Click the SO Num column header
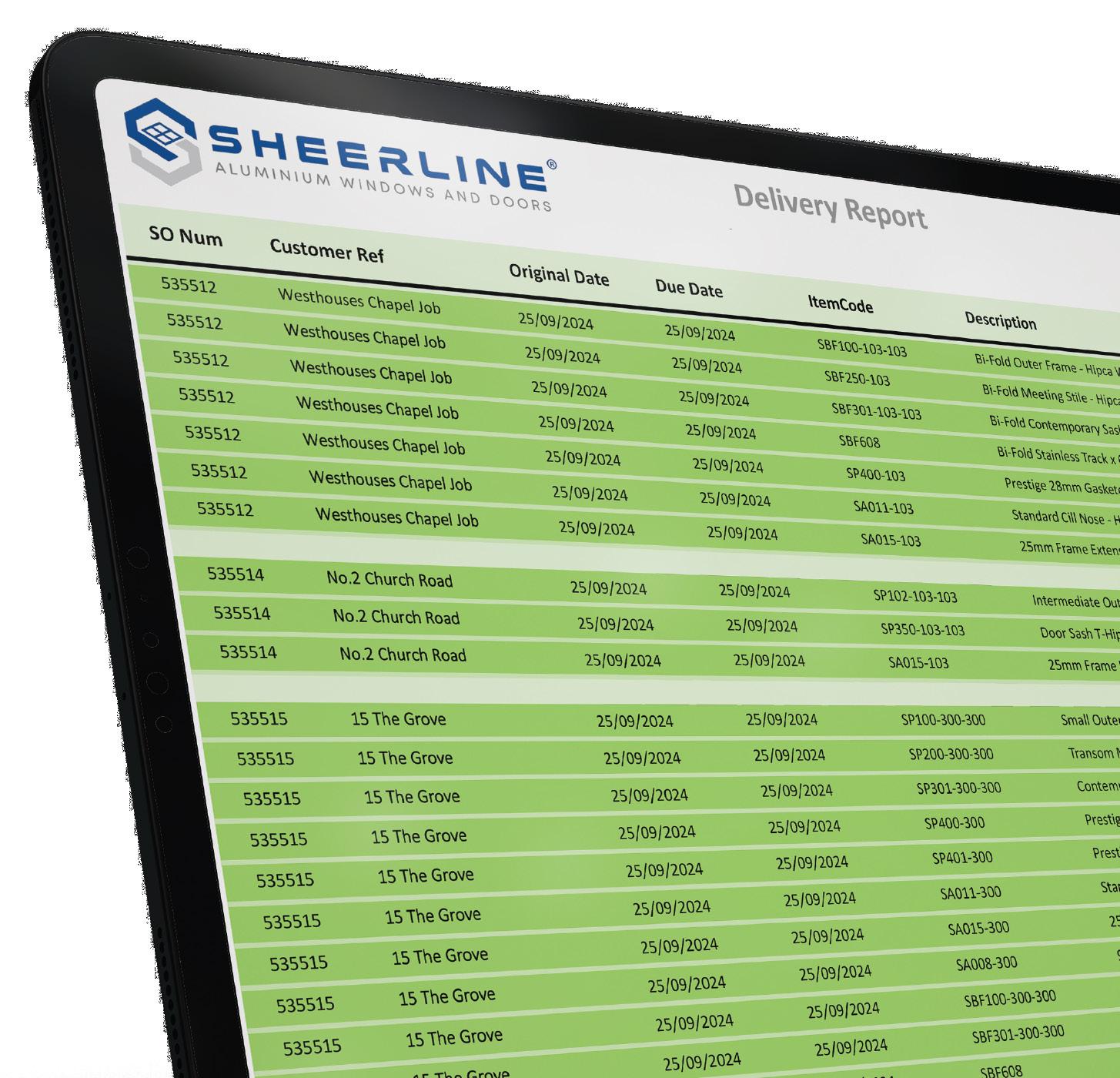 [186, 236]
